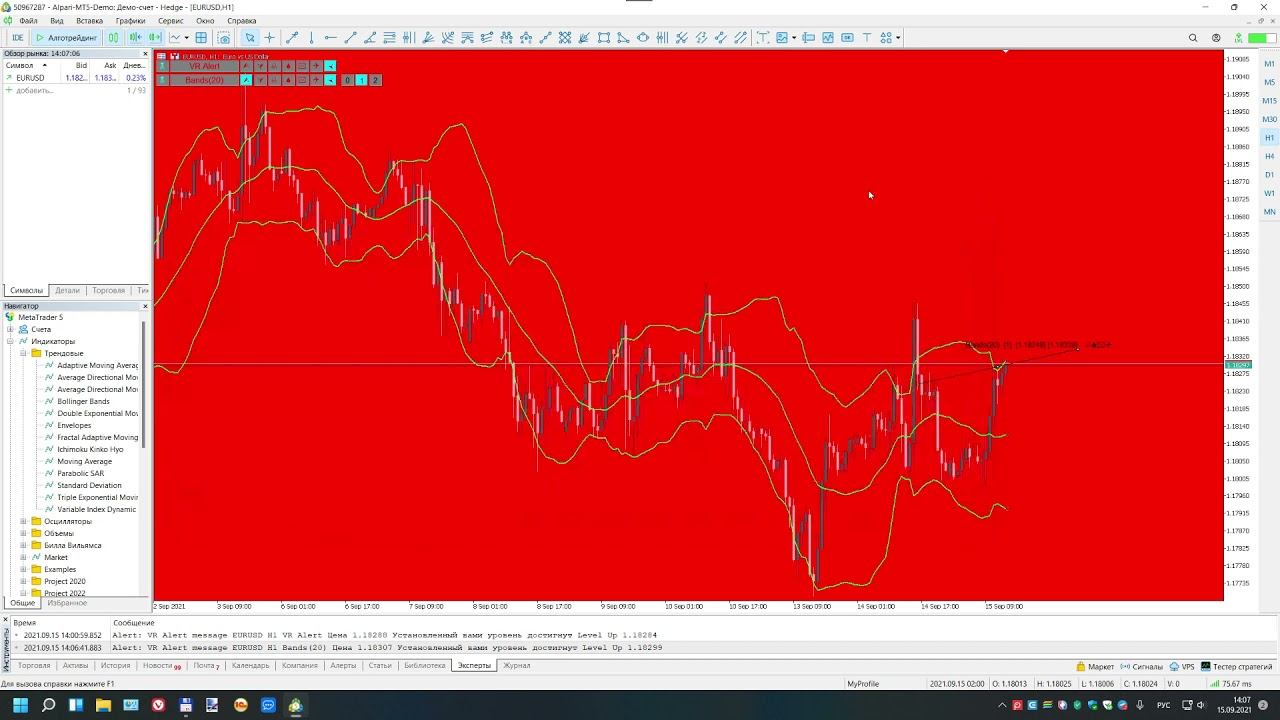Switch chart to M1 timeframe
The width and height of the screenshot is (1280, 720).
[x=1270, y=64]
